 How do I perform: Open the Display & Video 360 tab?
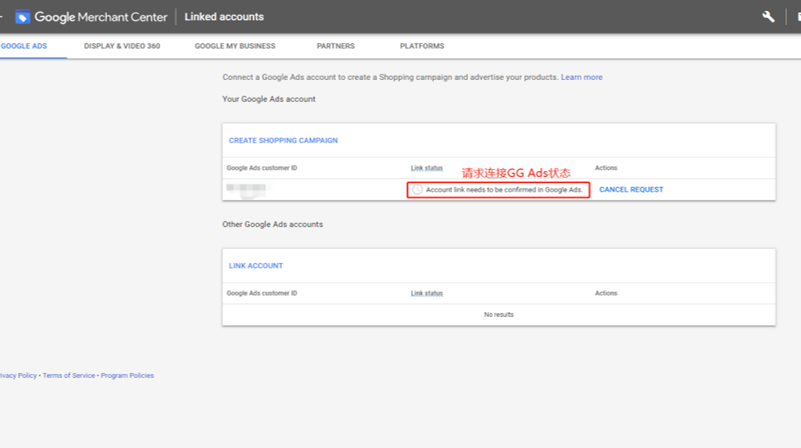point(122,46)
